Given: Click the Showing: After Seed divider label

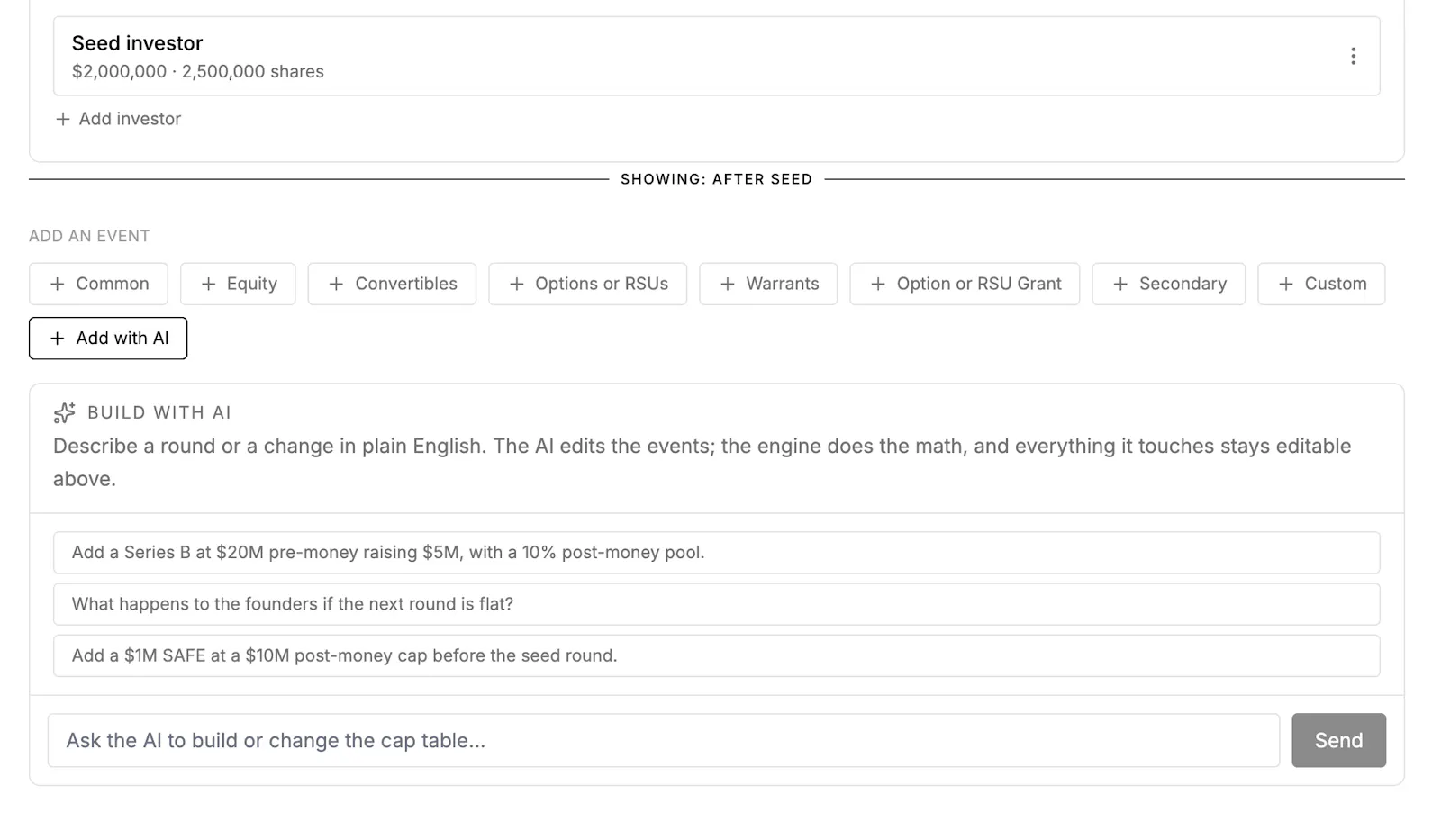Looking at the screenshot, I should coord(717,179).
